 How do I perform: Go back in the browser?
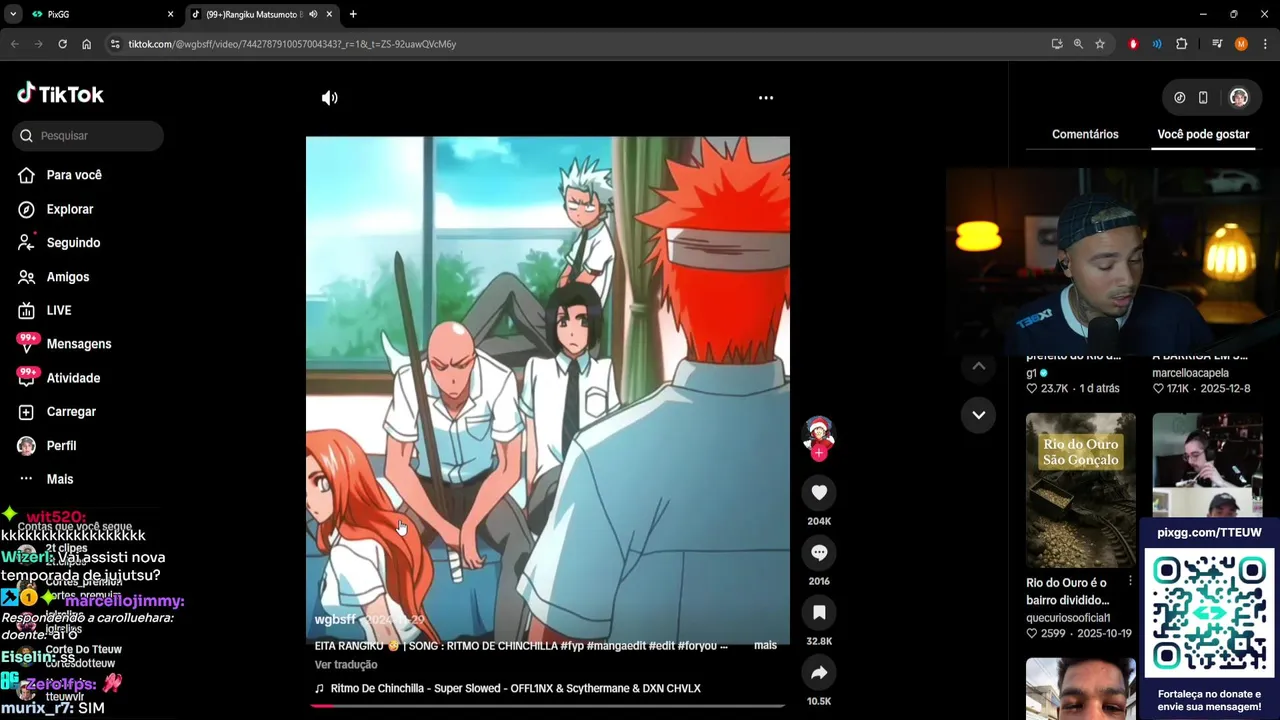click(x=14, y=44)
